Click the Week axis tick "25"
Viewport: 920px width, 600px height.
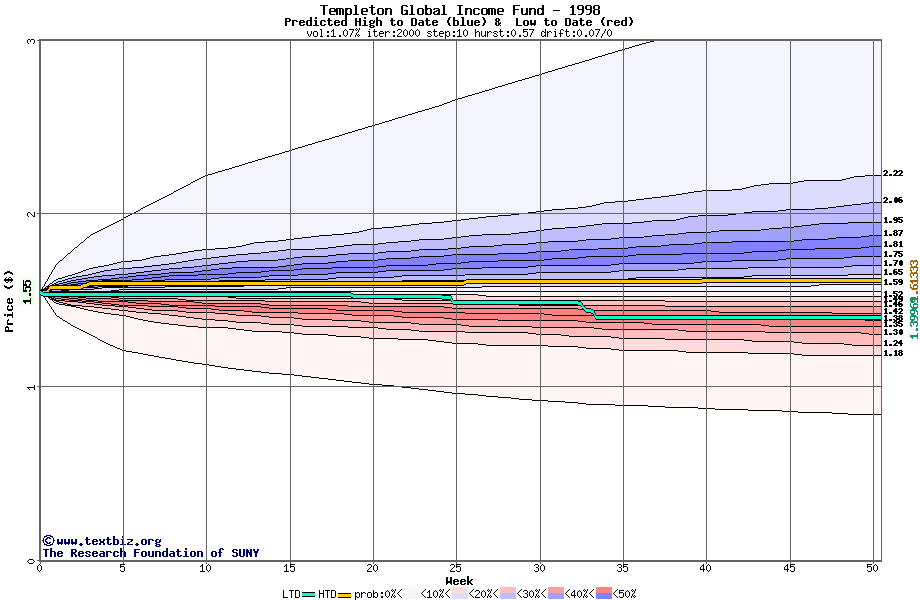455,568
